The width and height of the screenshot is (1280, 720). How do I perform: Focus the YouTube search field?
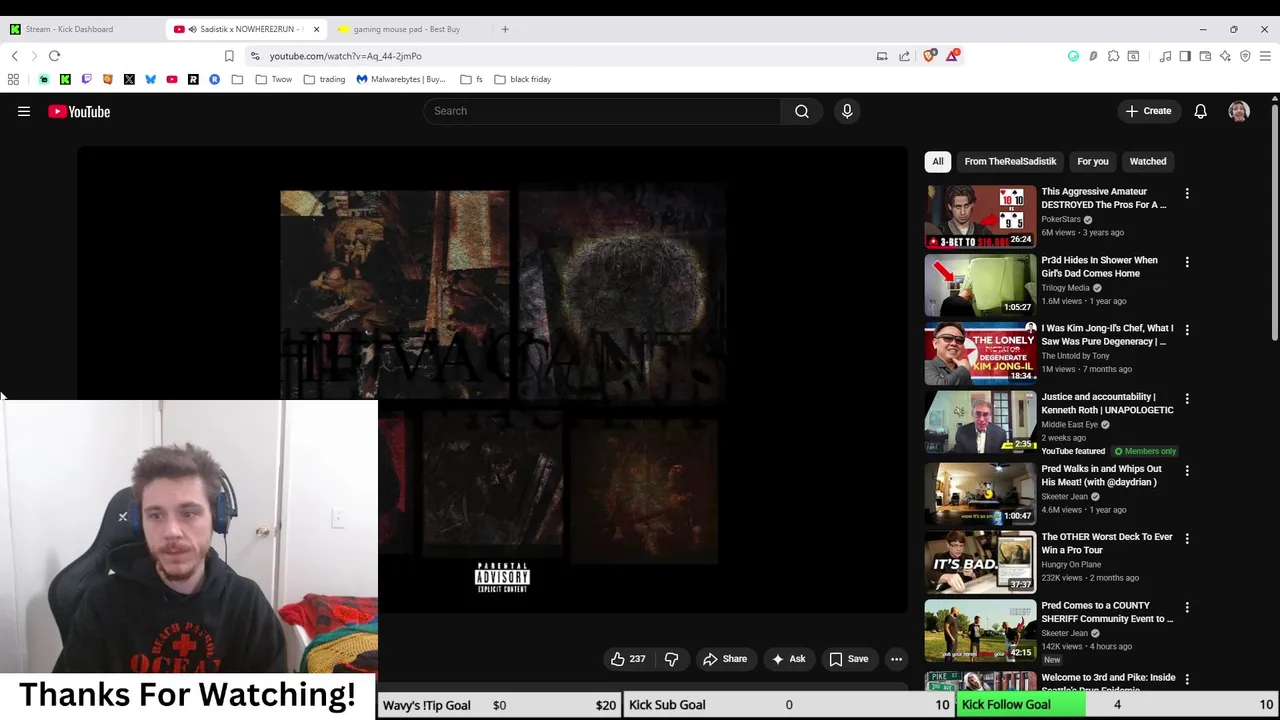click(x=603, y=111)
